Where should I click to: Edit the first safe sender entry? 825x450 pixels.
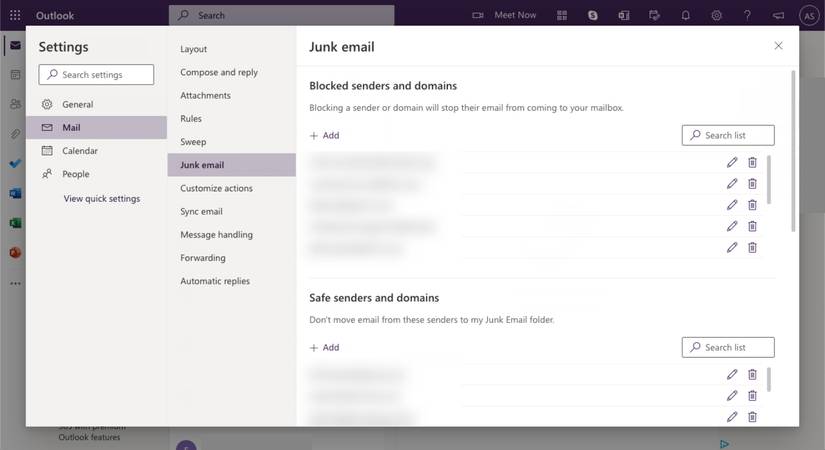coord(732,374)
